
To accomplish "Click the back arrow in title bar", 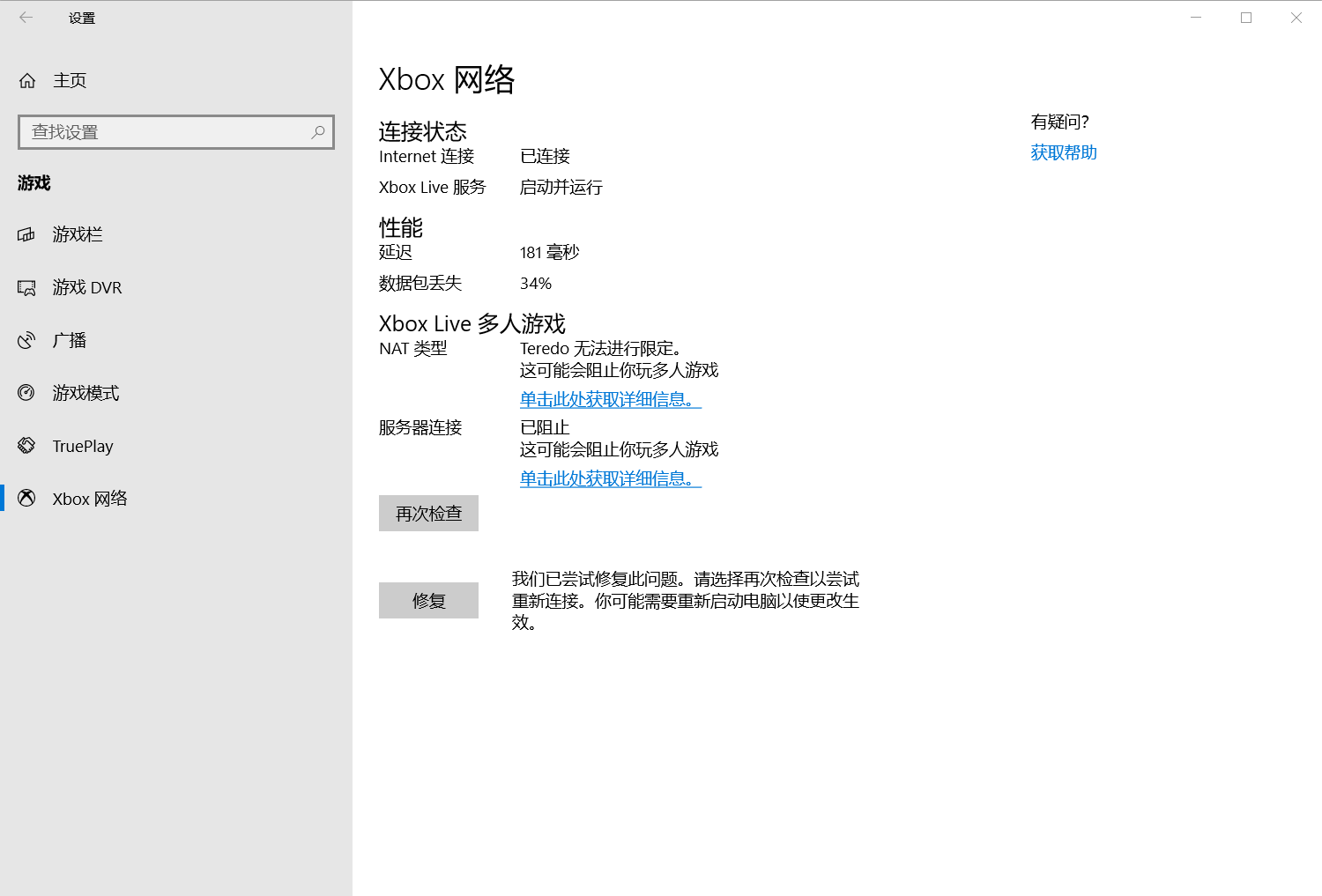I will (26, 18).
